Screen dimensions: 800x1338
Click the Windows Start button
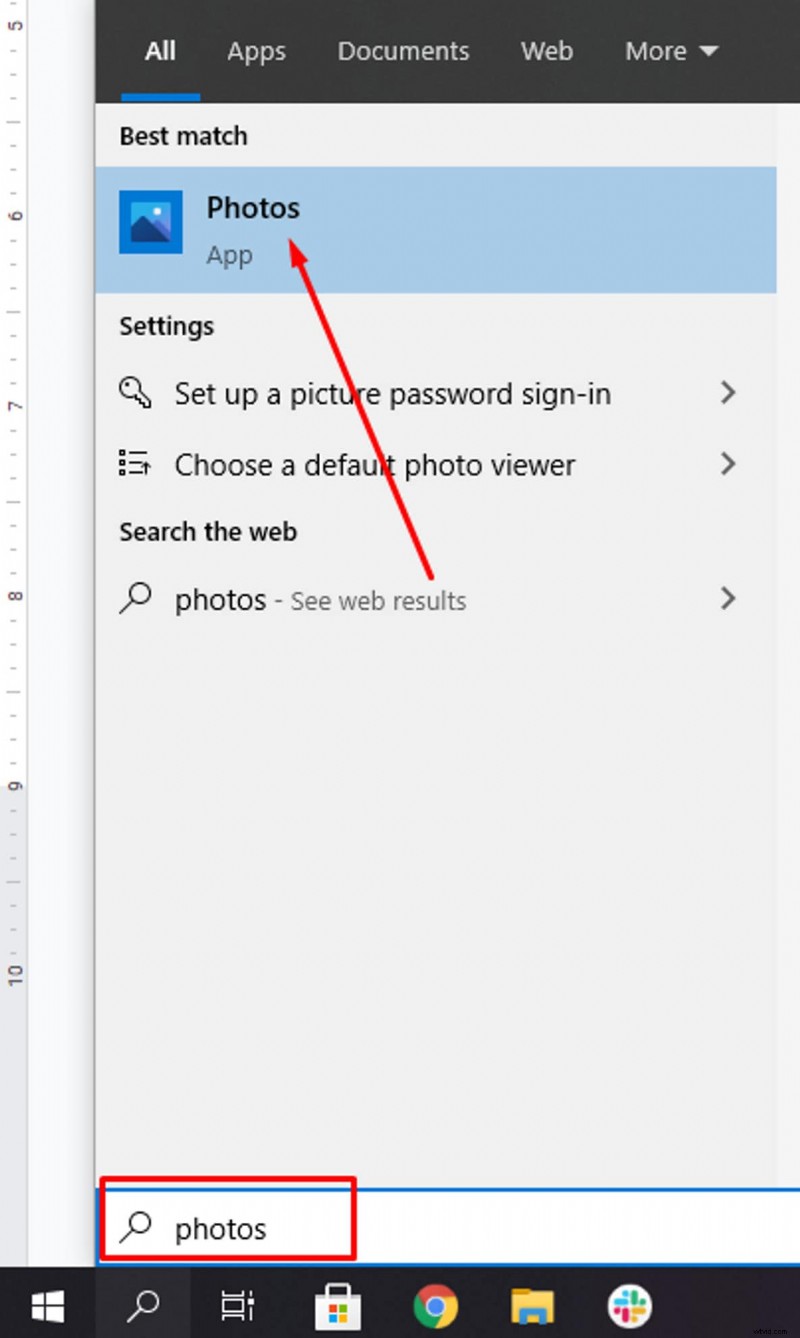[x=47, y=1305]
